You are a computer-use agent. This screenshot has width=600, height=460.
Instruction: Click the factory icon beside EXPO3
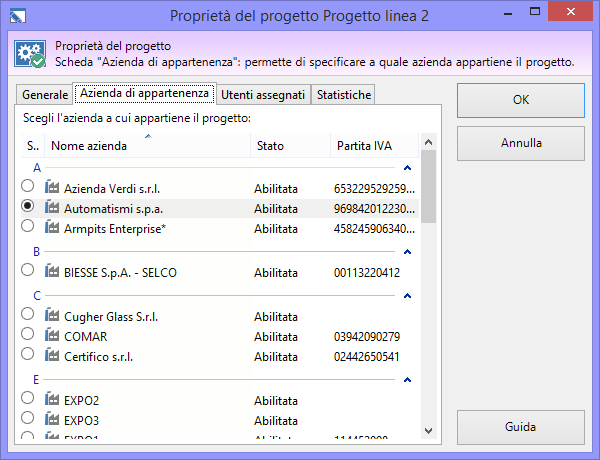52,419
